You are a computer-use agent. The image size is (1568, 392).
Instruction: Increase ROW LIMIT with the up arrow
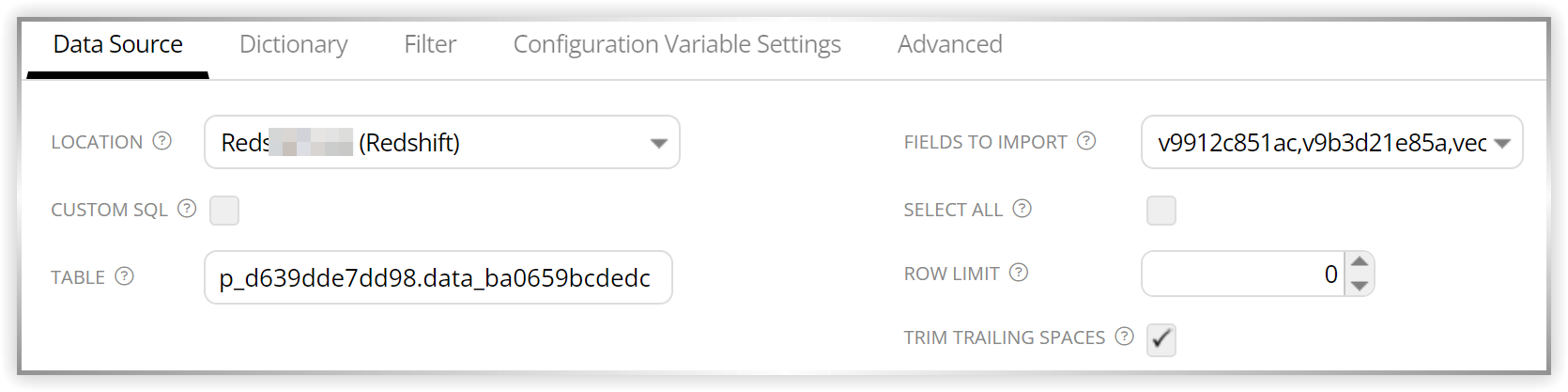coord(1360,262)
